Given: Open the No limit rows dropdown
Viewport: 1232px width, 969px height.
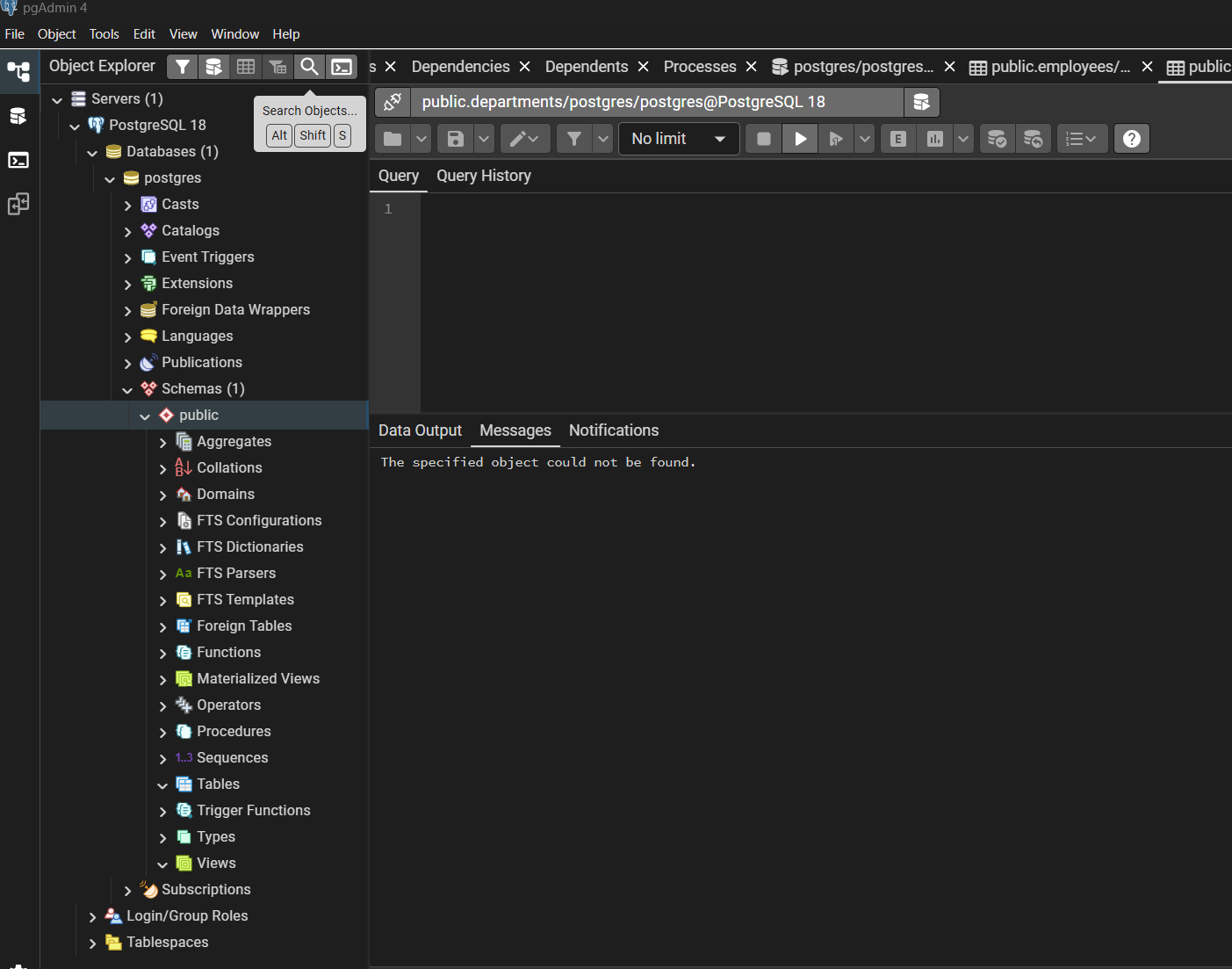Looking at the screenshot, I should pyautogui.click(x=679, y=139).
